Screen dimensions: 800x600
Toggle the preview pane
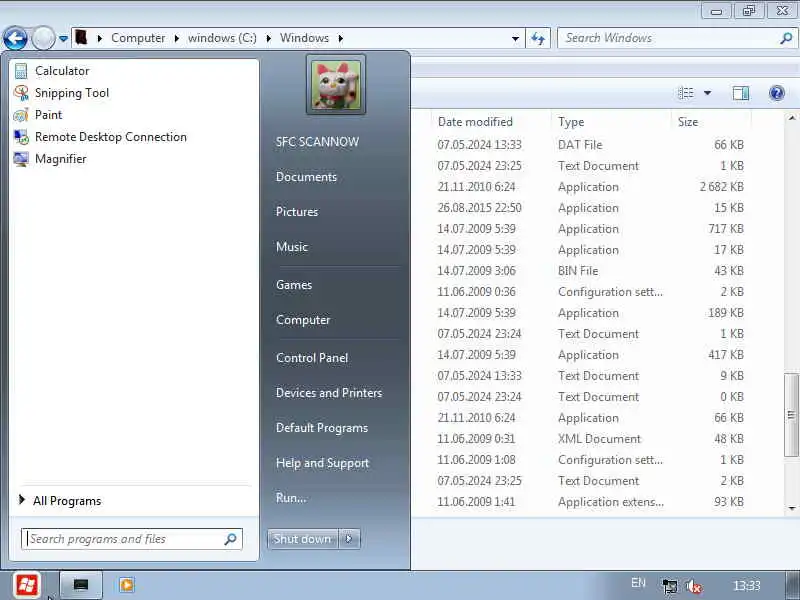click(741, 93)
